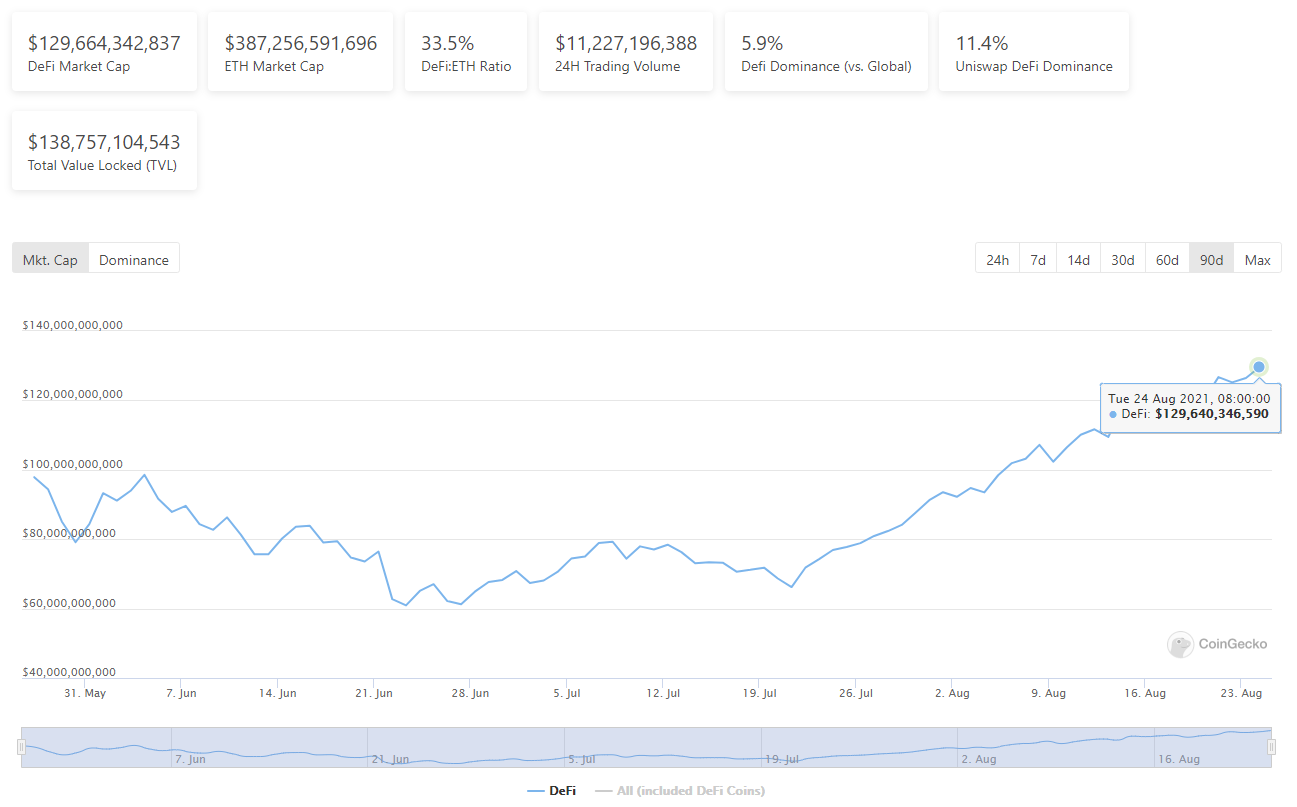Select the 30d time range
This screenshot has width=1297, height=807.
pyautogui.click(x=1123, y=259)
